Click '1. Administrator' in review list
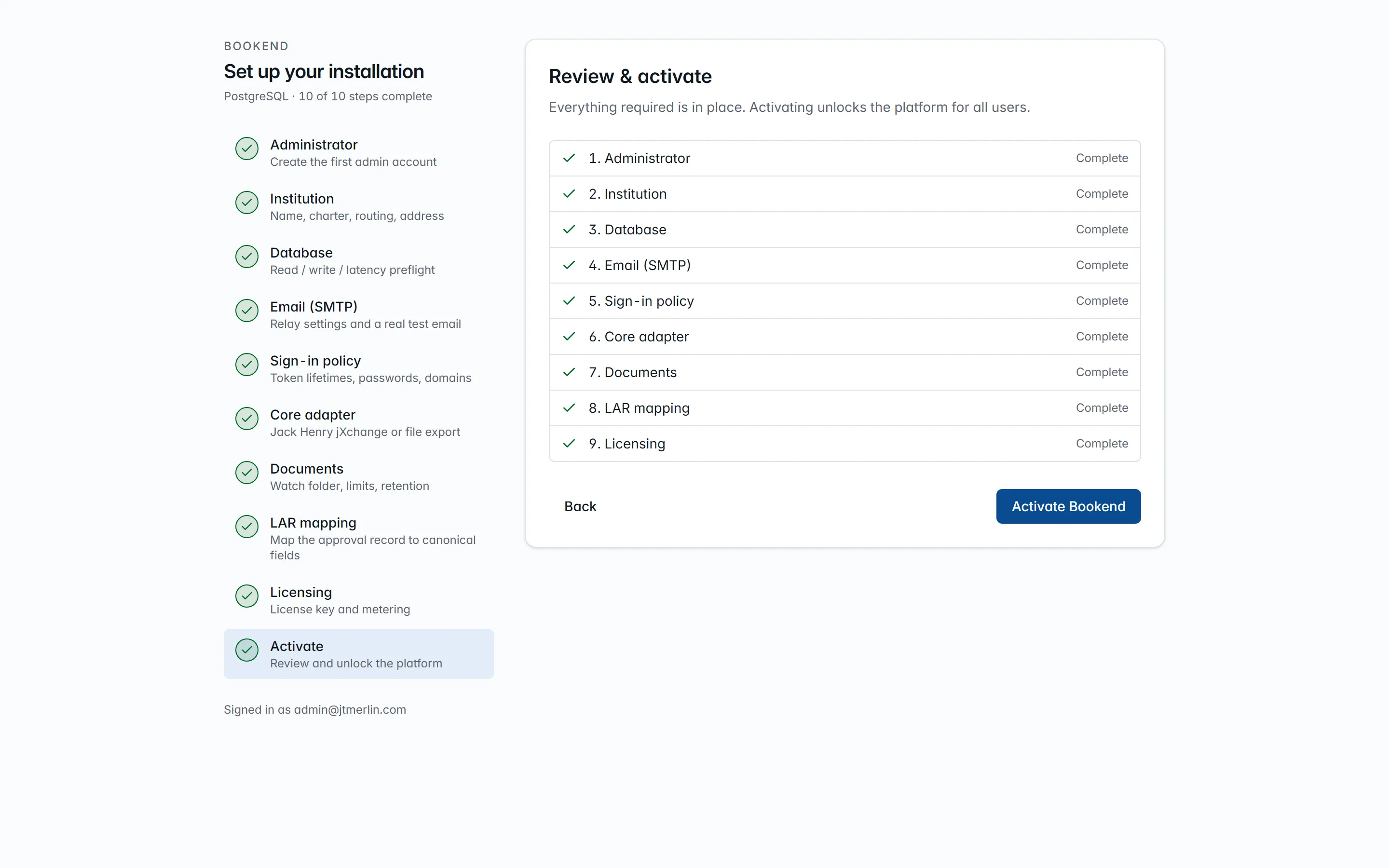The width and height of the screenshot is (1389, 868). 640,158
